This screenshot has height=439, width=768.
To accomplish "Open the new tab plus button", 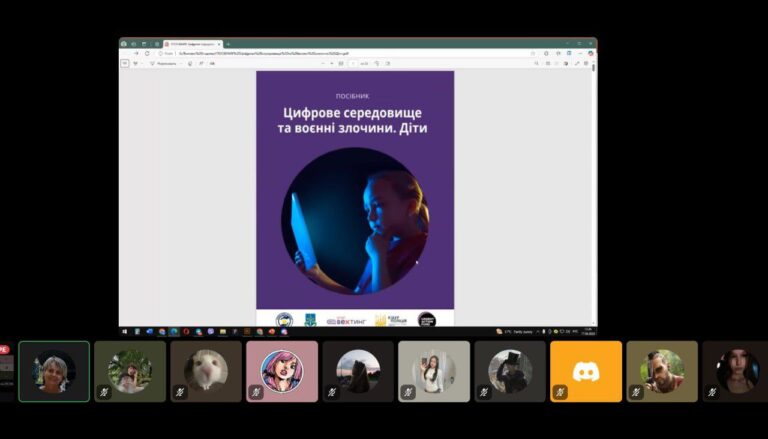I will (228, 44).
